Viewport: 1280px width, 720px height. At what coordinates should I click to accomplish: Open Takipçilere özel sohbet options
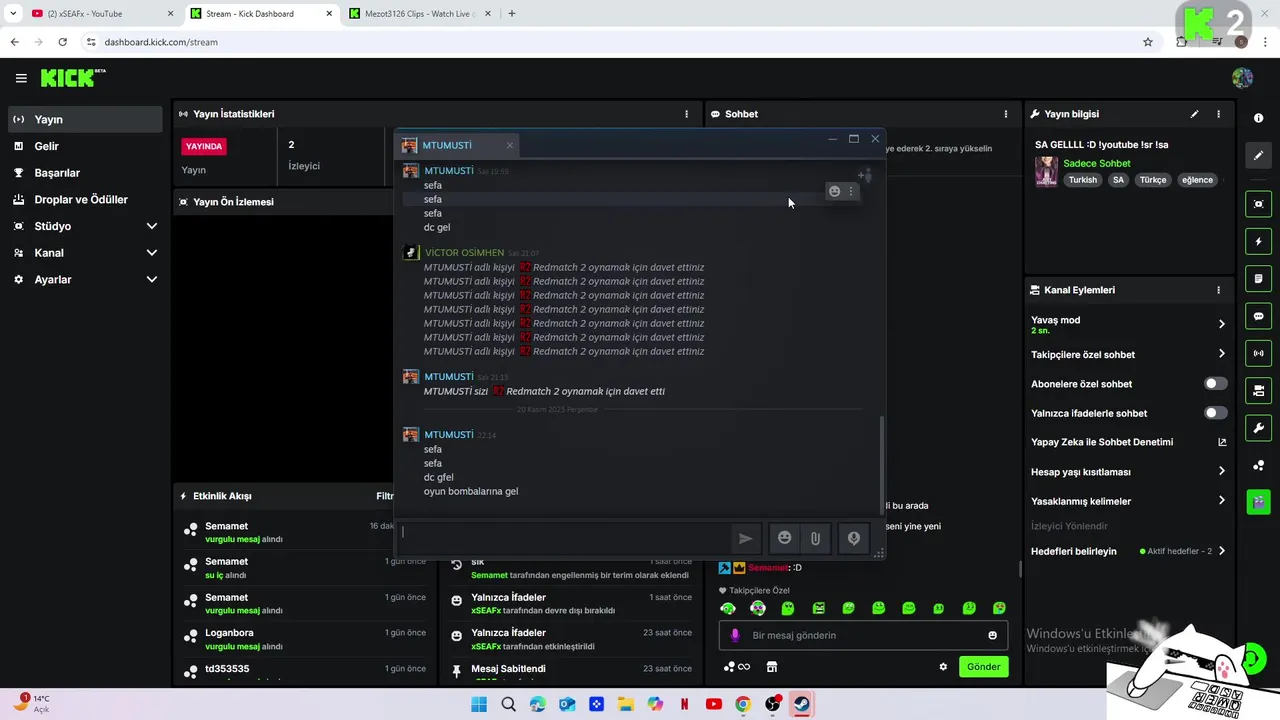(1221, 354)
